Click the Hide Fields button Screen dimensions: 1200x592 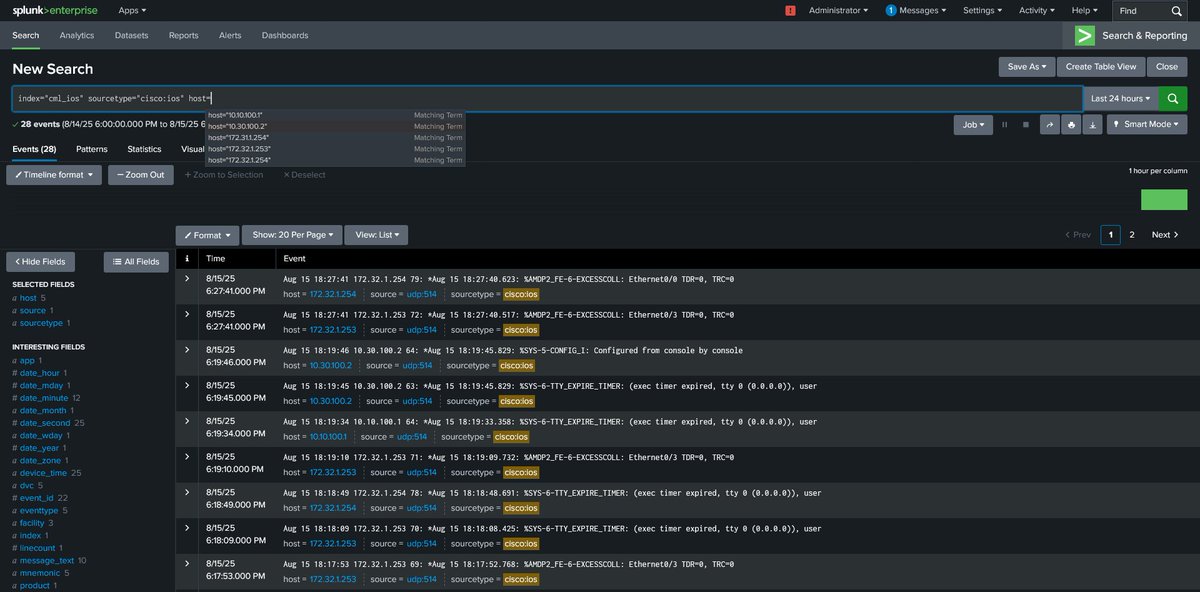tap(40, 262)
